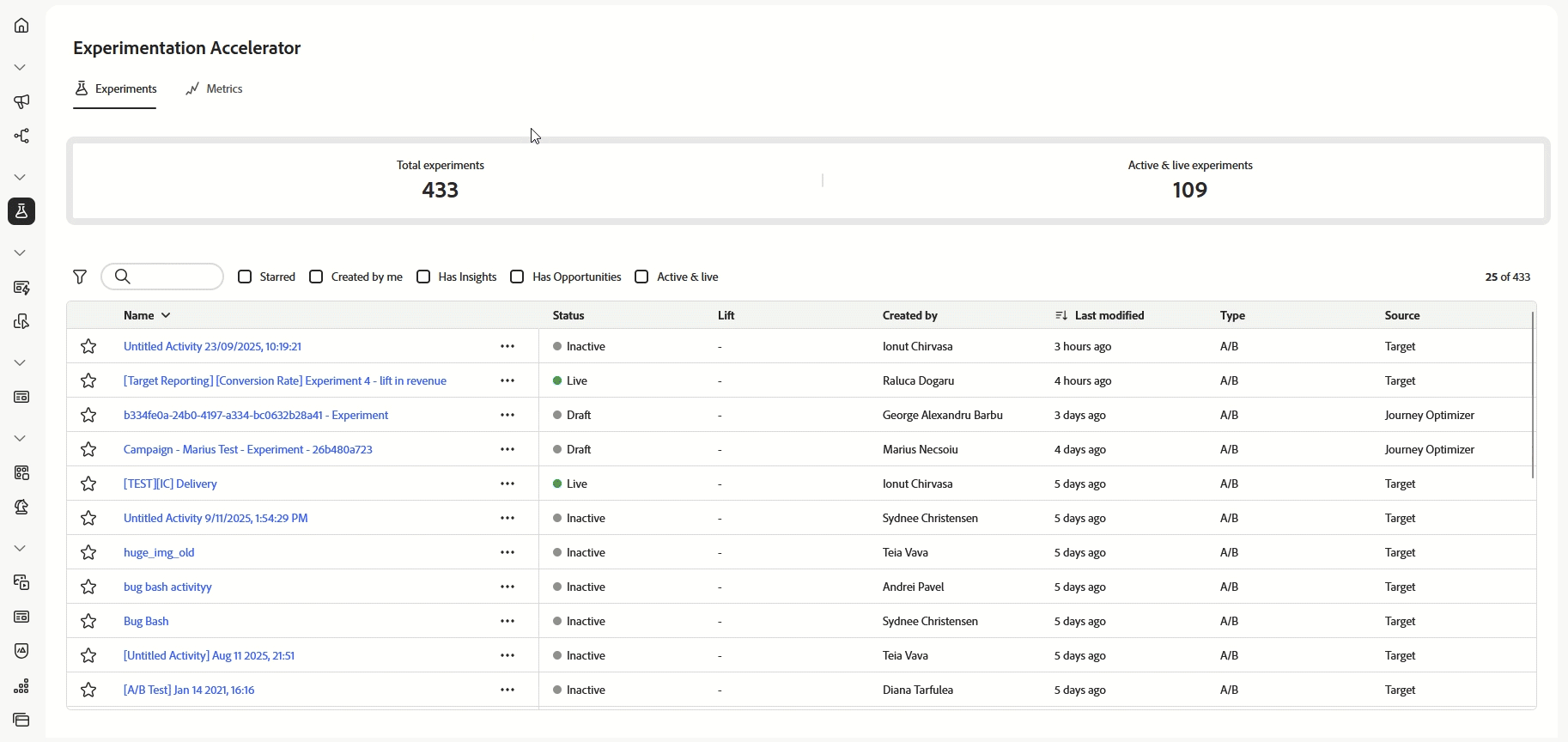Check the Created by me filter
1568x742 pixels.
click(316, 277)
